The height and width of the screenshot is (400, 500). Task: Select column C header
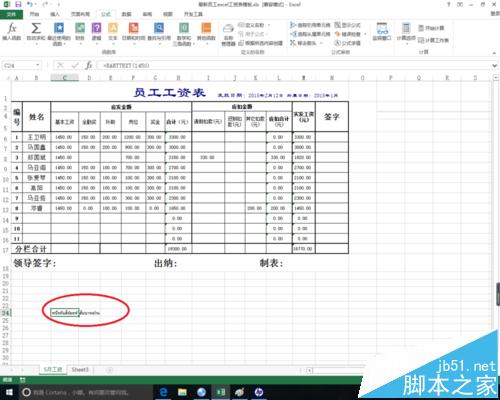[65, 78]
